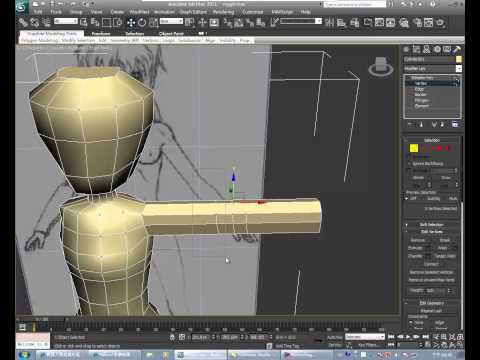Screen dimensions: 480x360
Task: Click the Configure Modifier Sets icon
Action: tap(455, 124)
